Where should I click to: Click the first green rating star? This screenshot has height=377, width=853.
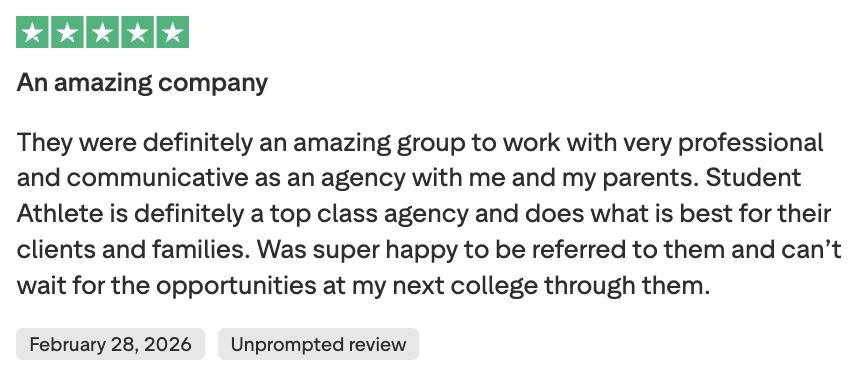32,32
